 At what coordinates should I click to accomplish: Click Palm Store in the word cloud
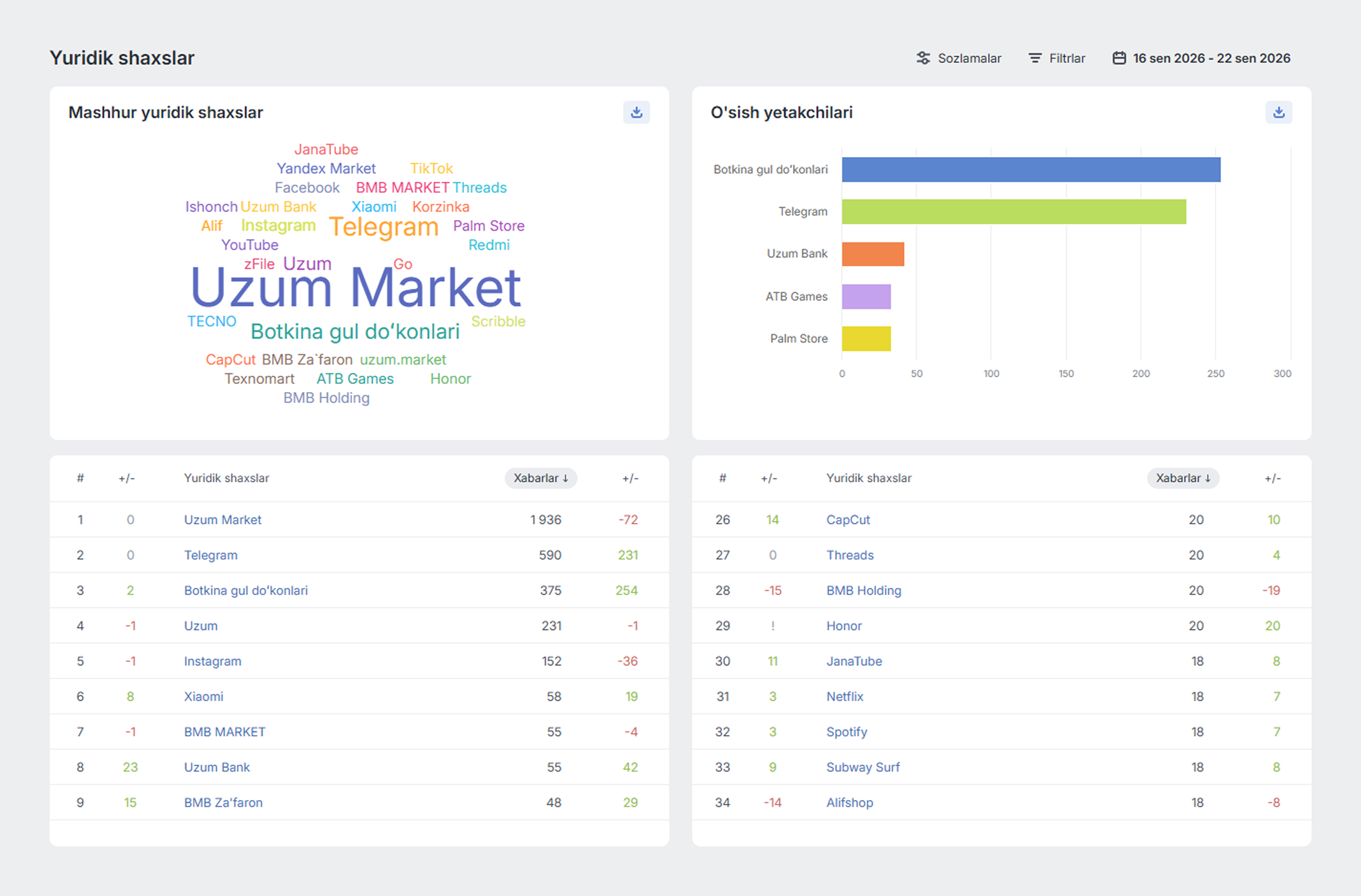click(489, 226)
